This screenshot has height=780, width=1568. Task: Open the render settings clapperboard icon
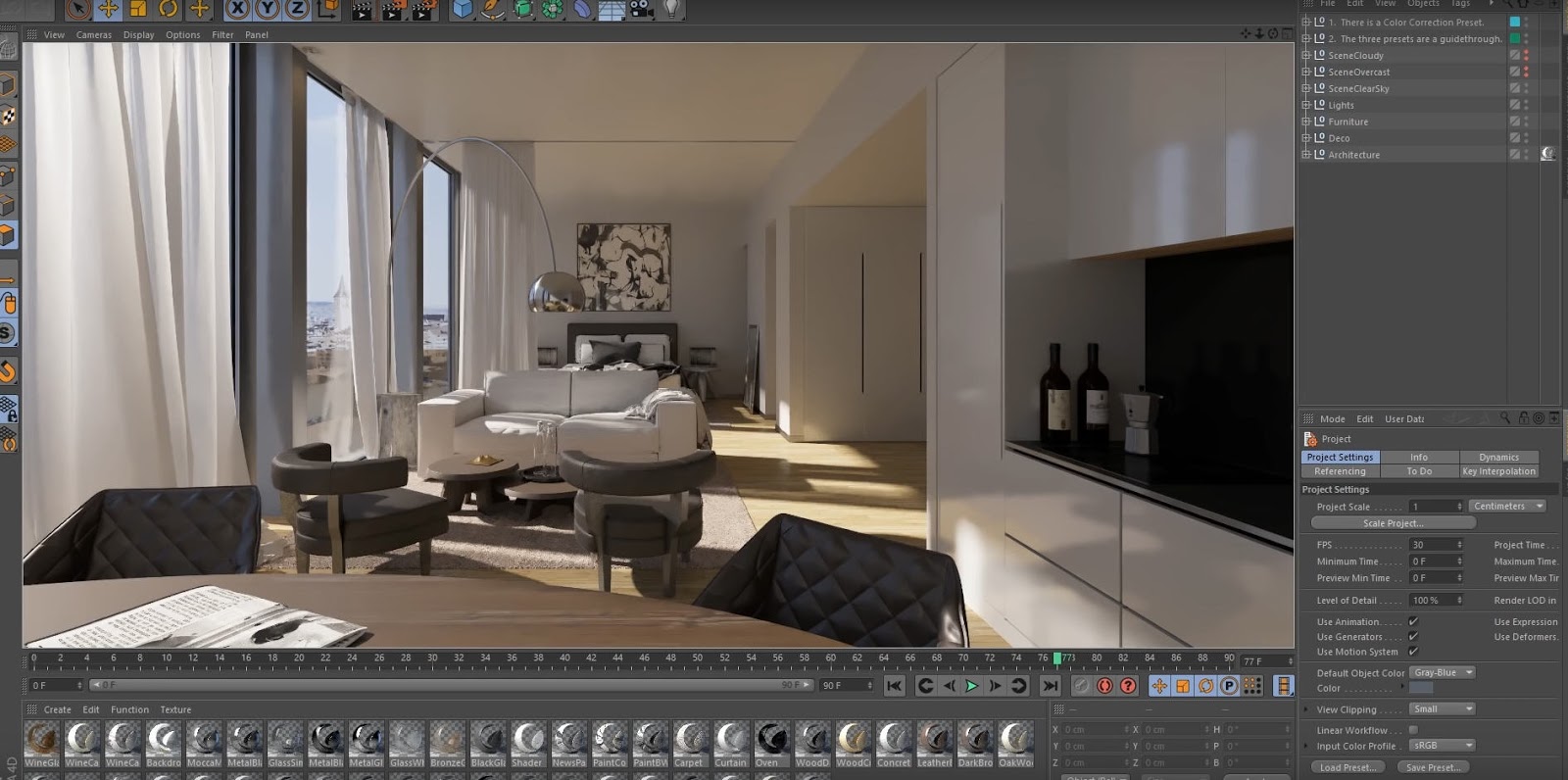click(424, 10)
